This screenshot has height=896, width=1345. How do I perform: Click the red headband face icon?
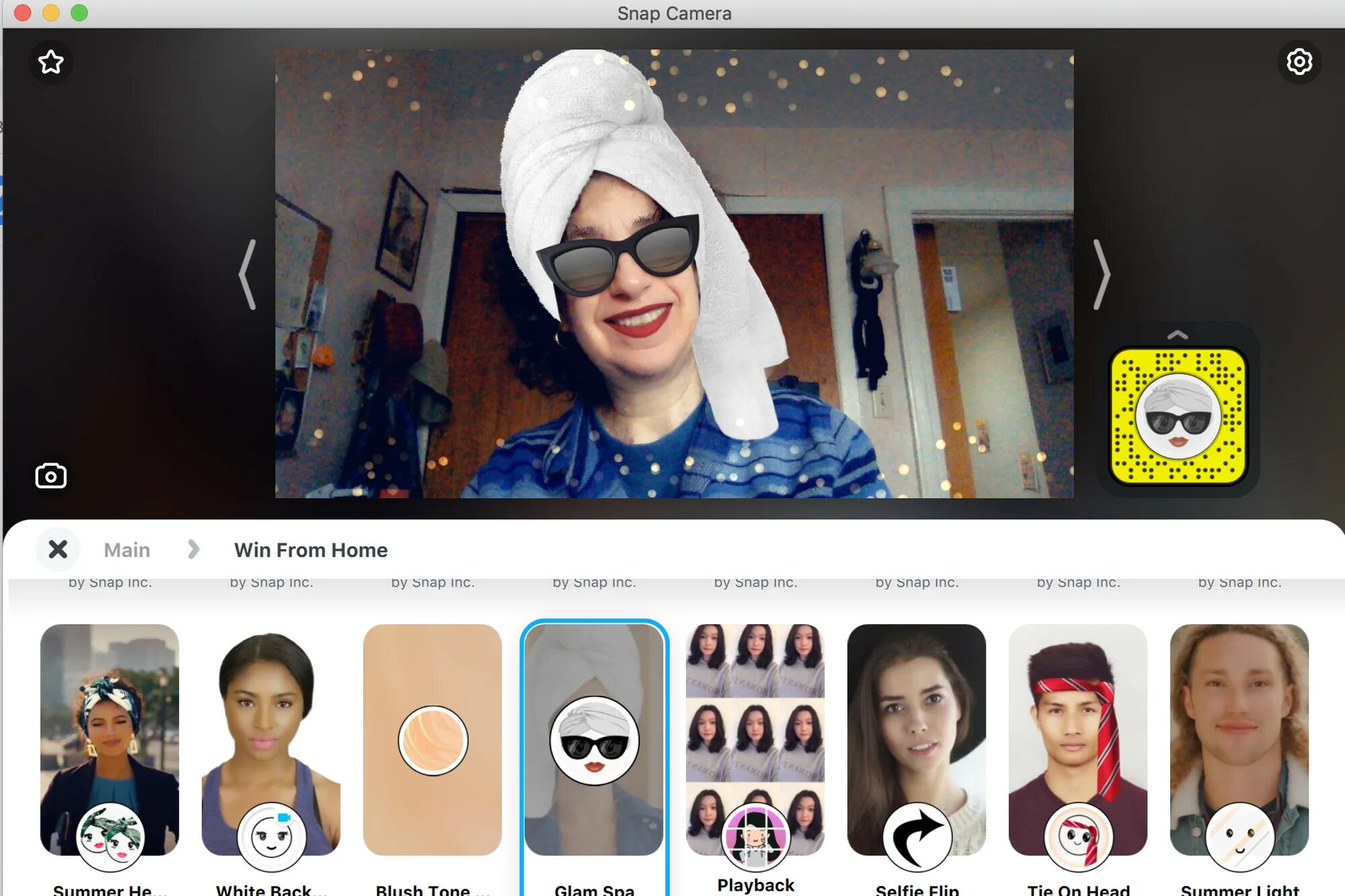pyautogui.click(x=1078, y=837)
